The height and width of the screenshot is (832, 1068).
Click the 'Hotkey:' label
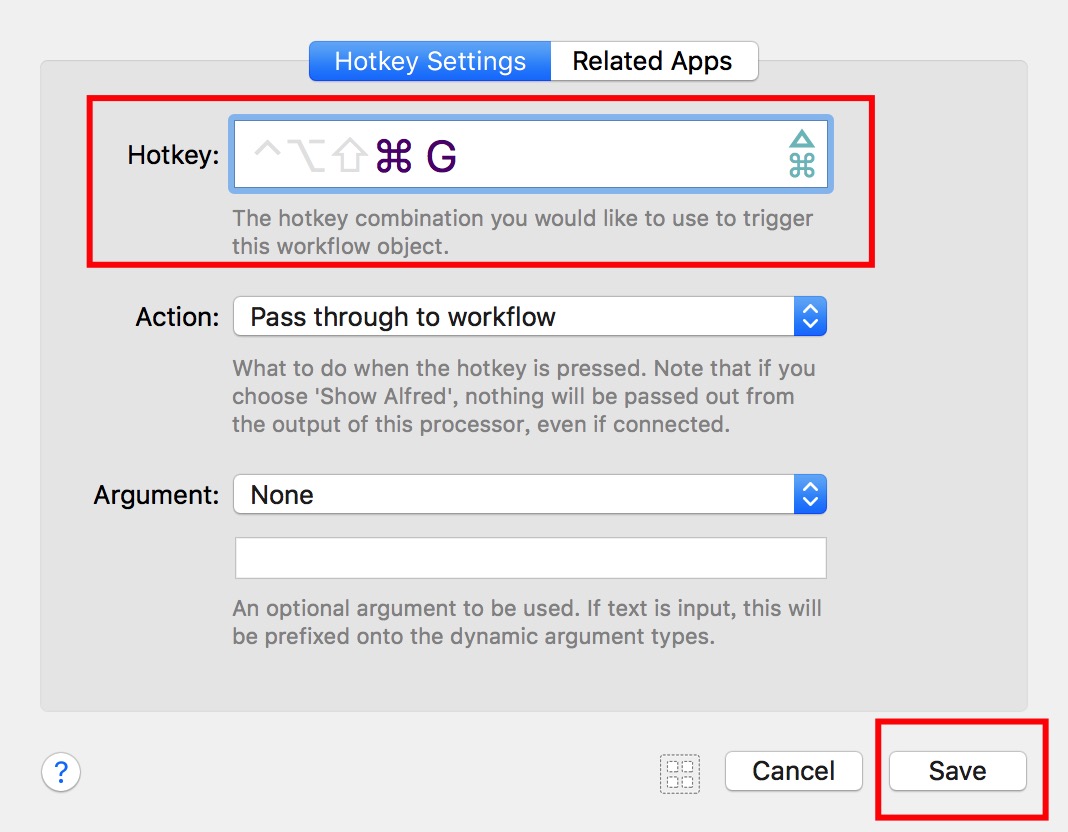point(173,155)
